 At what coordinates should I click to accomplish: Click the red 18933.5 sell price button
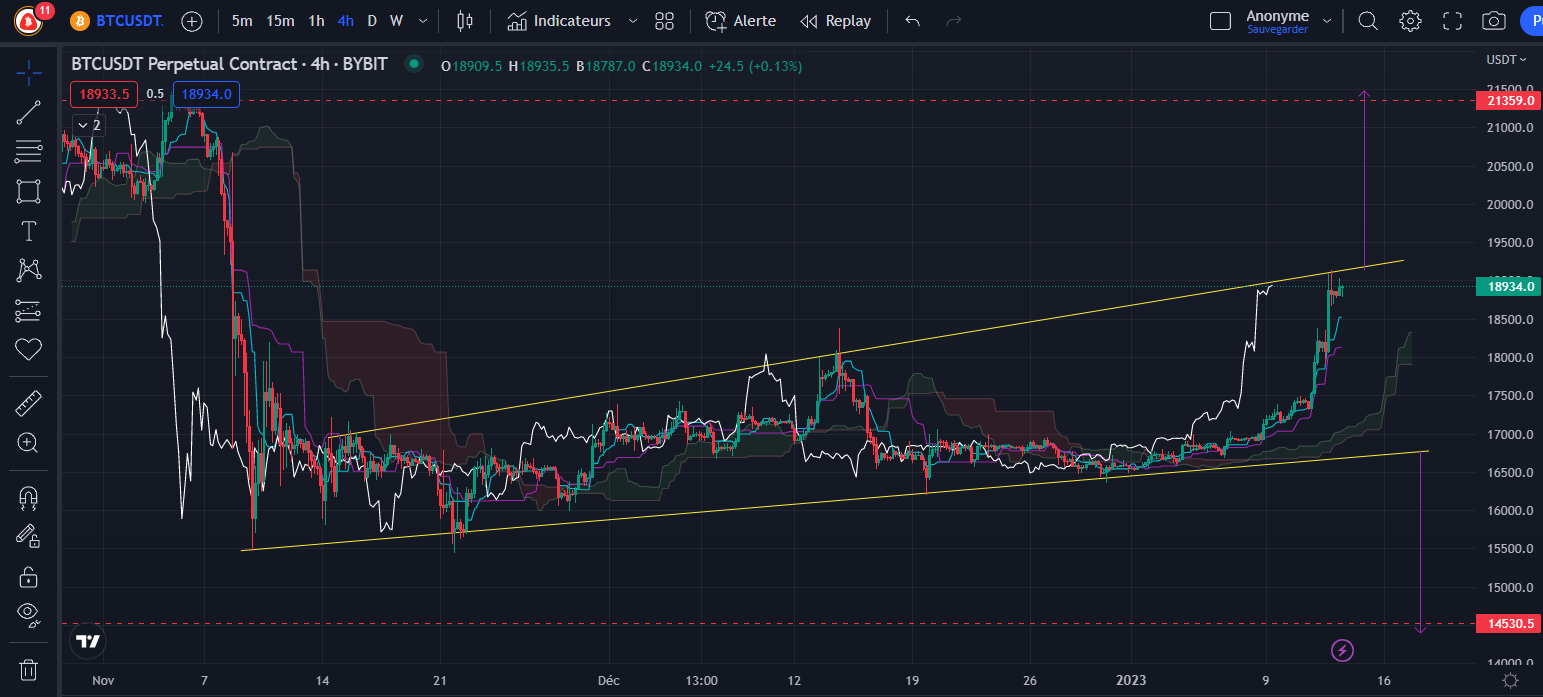pos(104,94)
